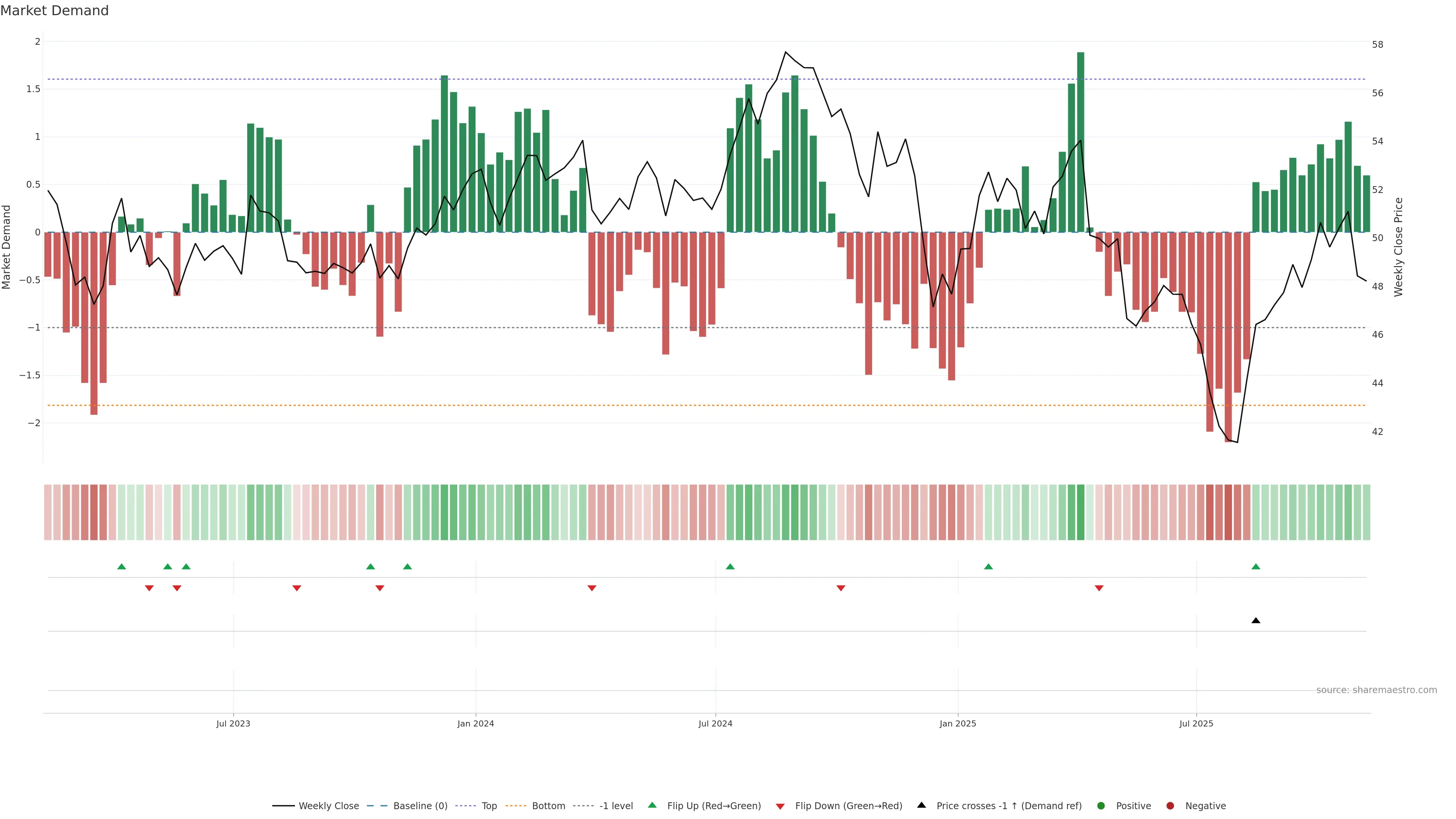Click the Weekly Close Price axis title
Viewport: 1456px width, 819px height.
1398,247
